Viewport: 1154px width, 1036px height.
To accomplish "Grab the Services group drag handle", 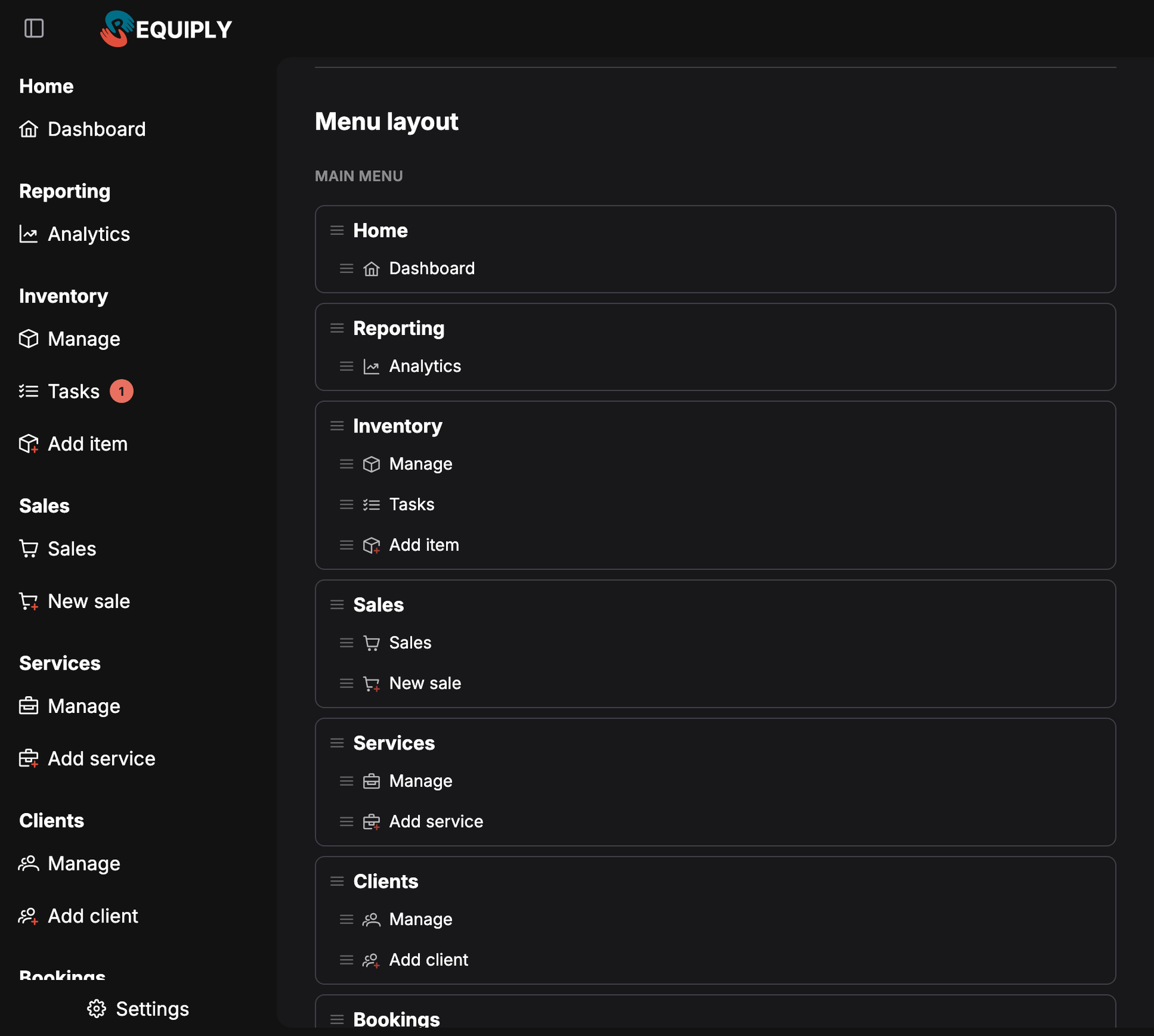I will (337, 743).
